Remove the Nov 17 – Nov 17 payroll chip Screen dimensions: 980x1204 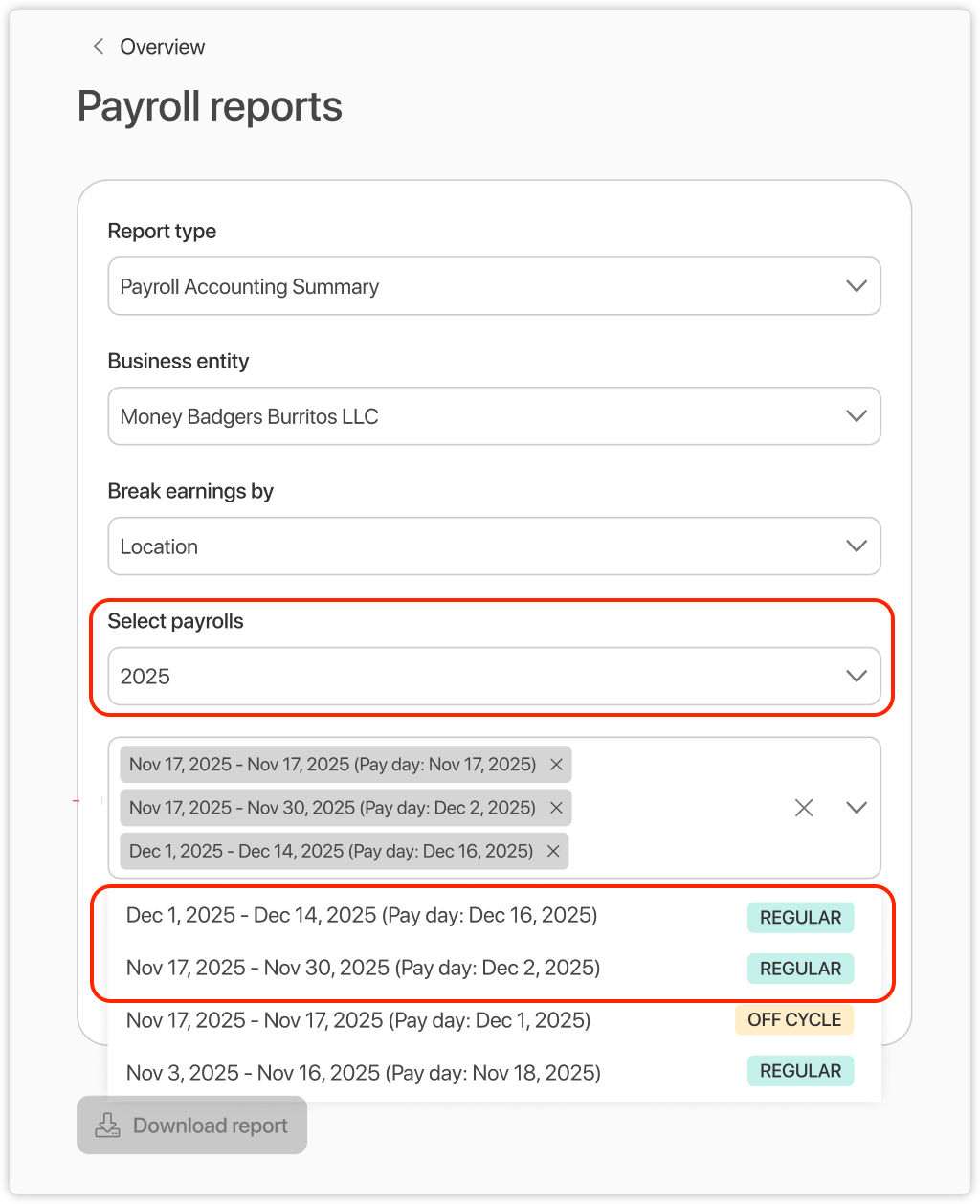coord(556,765)
